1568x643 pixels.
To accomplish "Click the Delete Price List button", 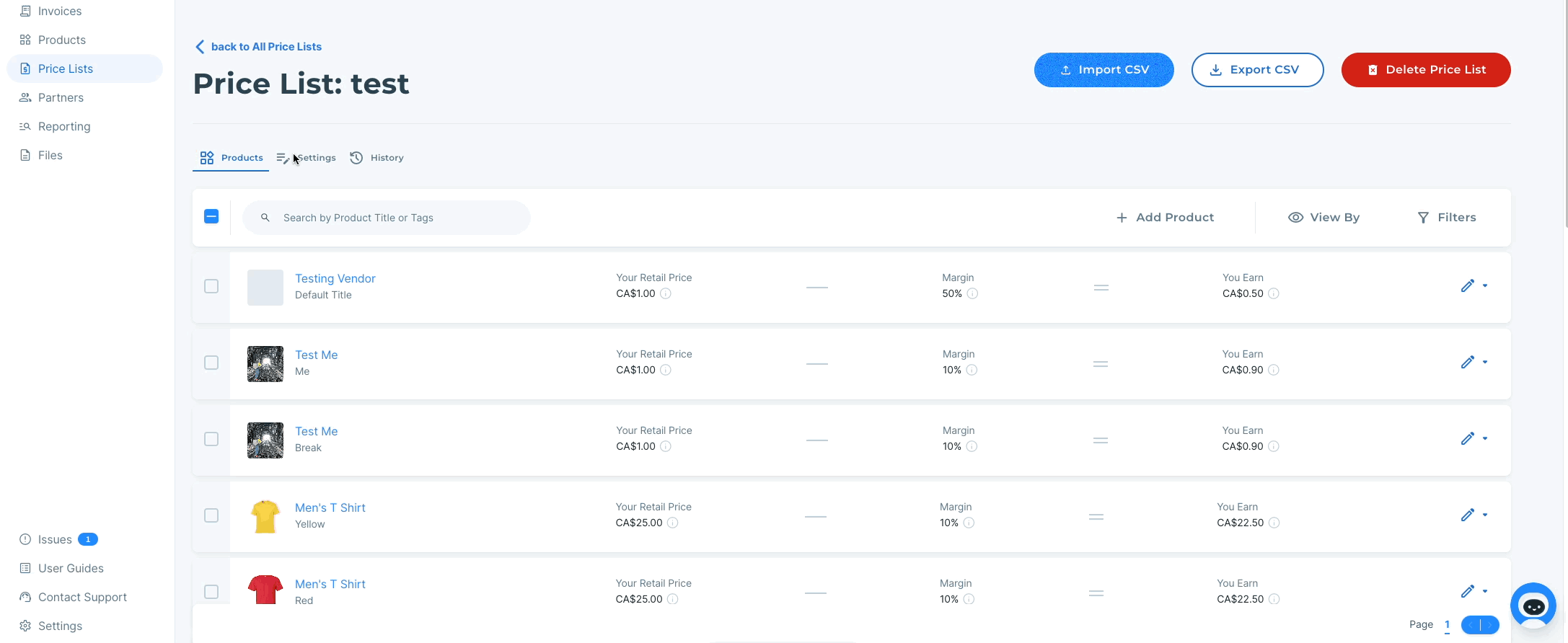I will point(1425,70).
